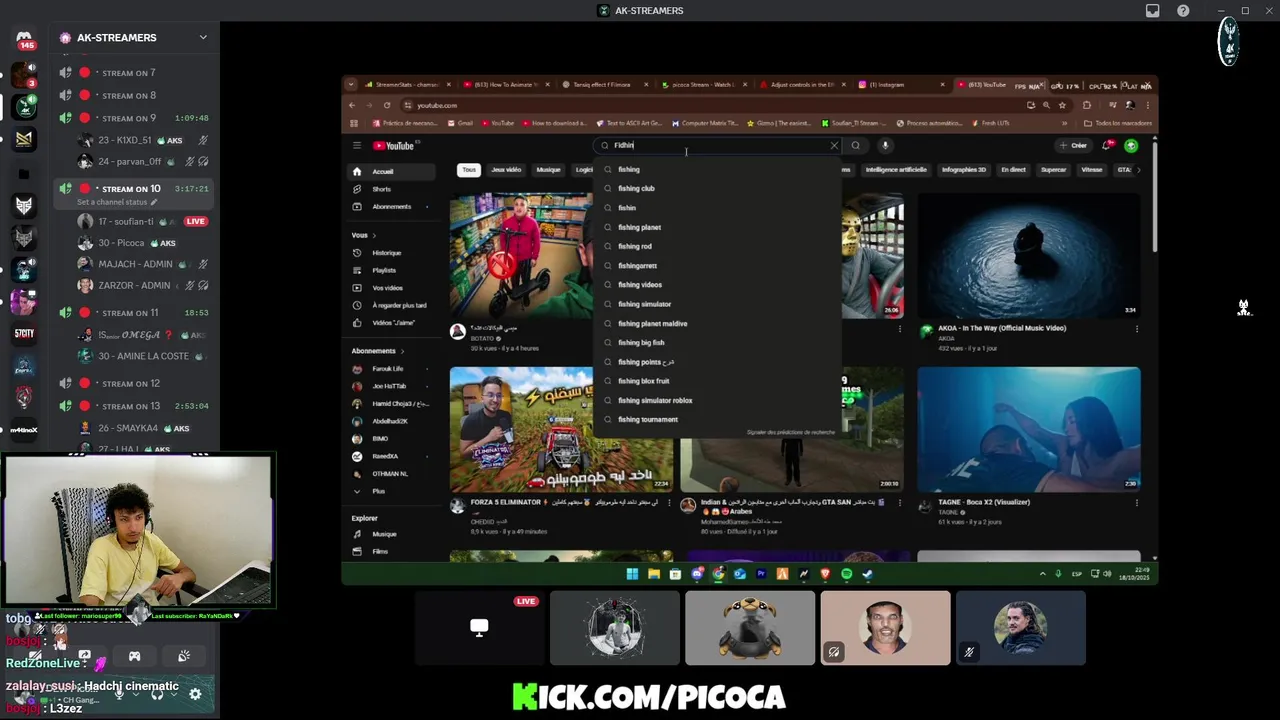Open YouTube notifications bell
The width and height of the screenshot is (1280, 720).
[x=1108, y=146]
